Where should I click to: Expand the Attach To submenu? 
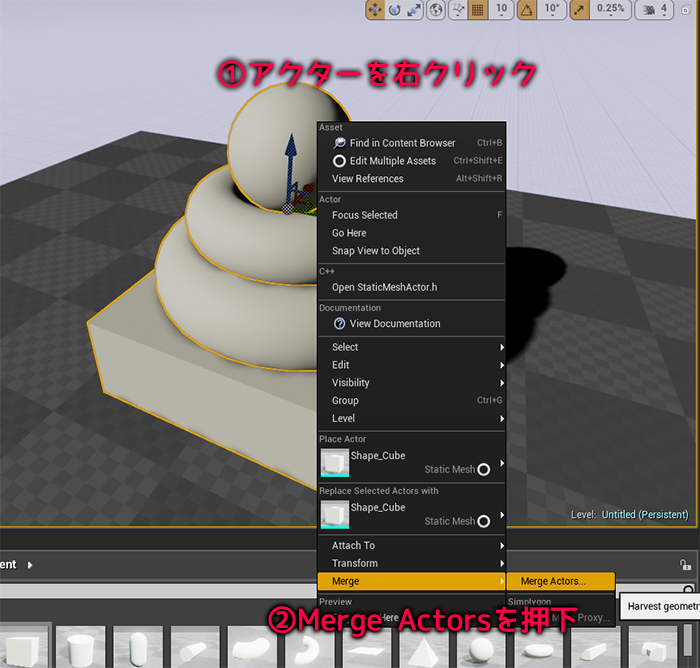click(411, 545)
